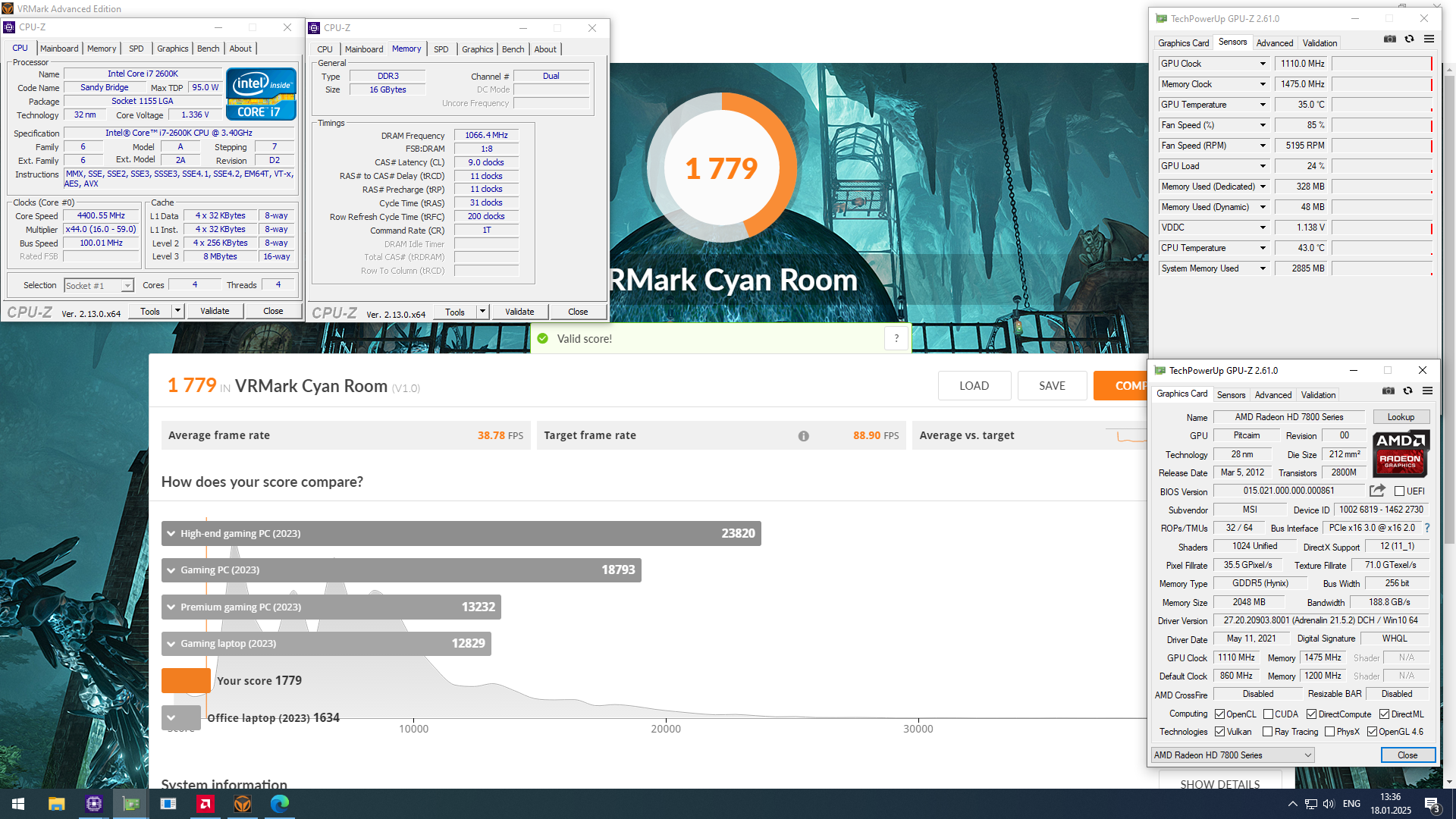Open hamburger menu in GPU-Z Sensors window
The width and height of the screenshot is (1456, 819).
tap(1429, 39)
